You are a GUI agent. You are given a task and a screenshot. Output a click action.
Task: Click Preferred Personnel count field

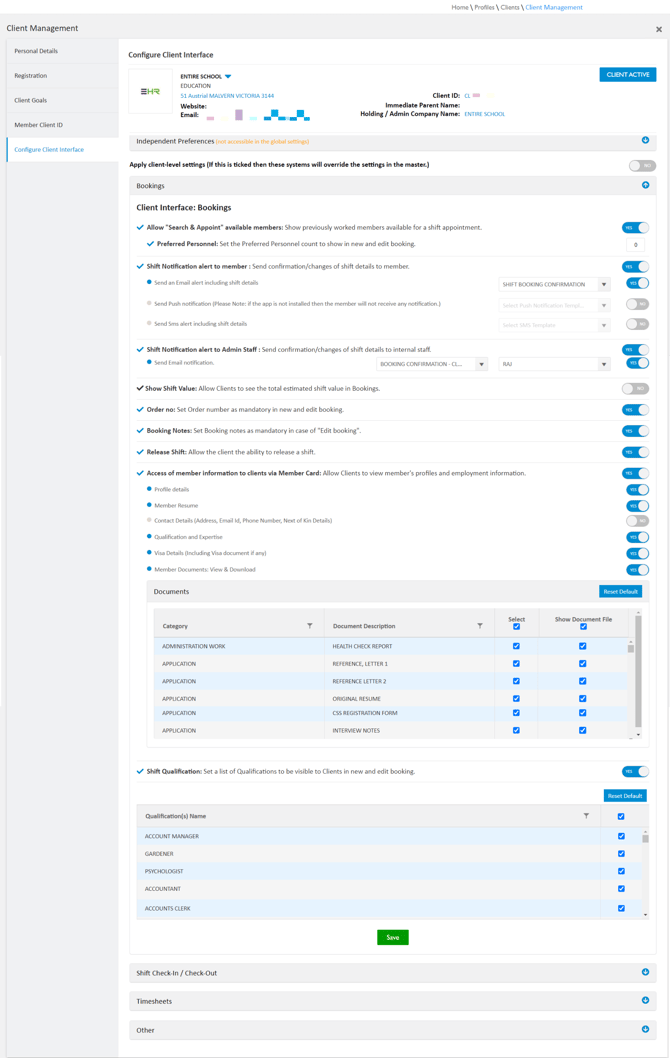click(x=635, y=245)
